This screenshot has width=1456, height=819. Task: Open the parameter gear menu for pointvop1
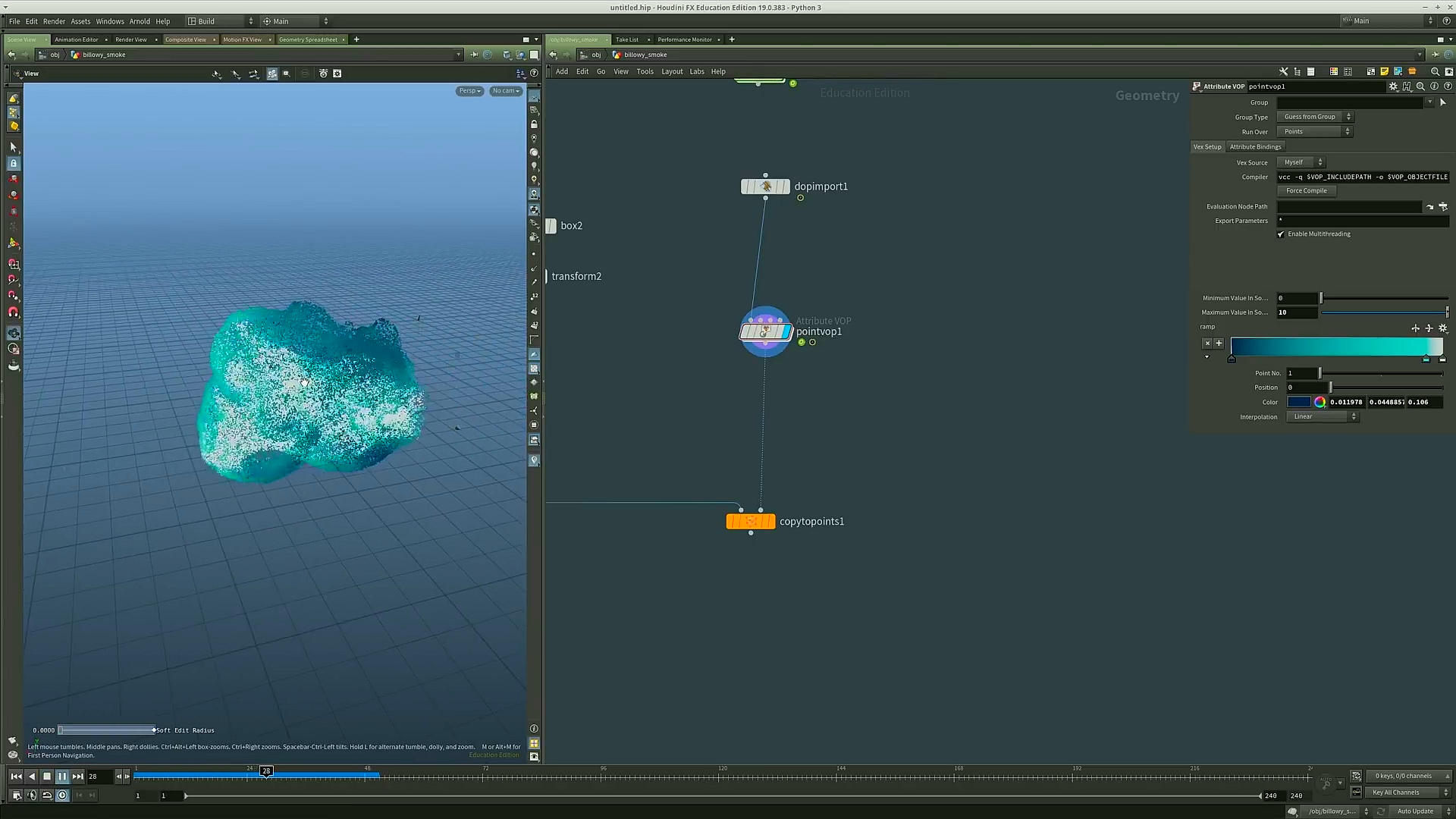(1393, 86)
